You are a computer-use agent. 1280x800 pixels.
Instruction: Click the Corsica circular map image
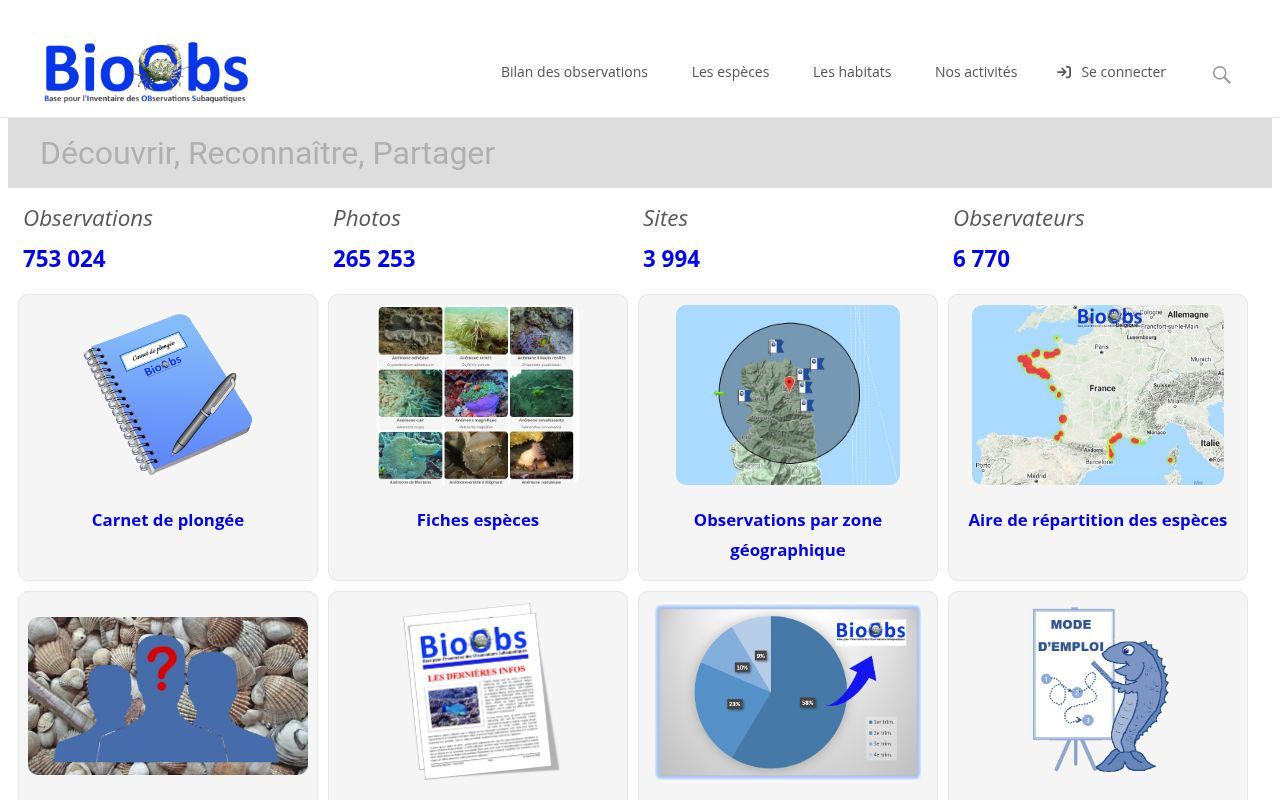pyautogui.click(x=788, y=395)
